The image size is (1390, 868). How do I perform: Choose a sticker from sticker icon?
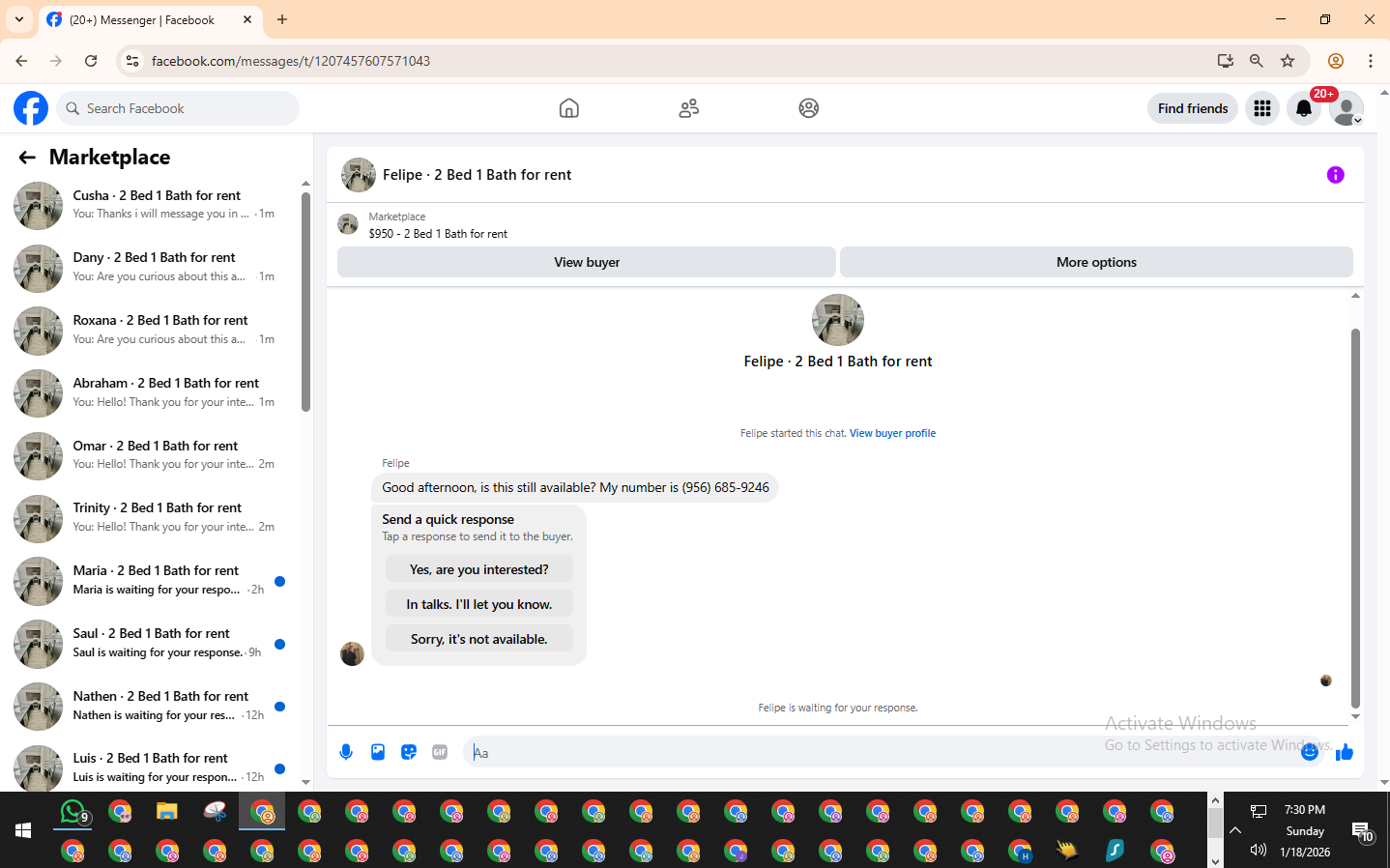[x=409, y=752]
